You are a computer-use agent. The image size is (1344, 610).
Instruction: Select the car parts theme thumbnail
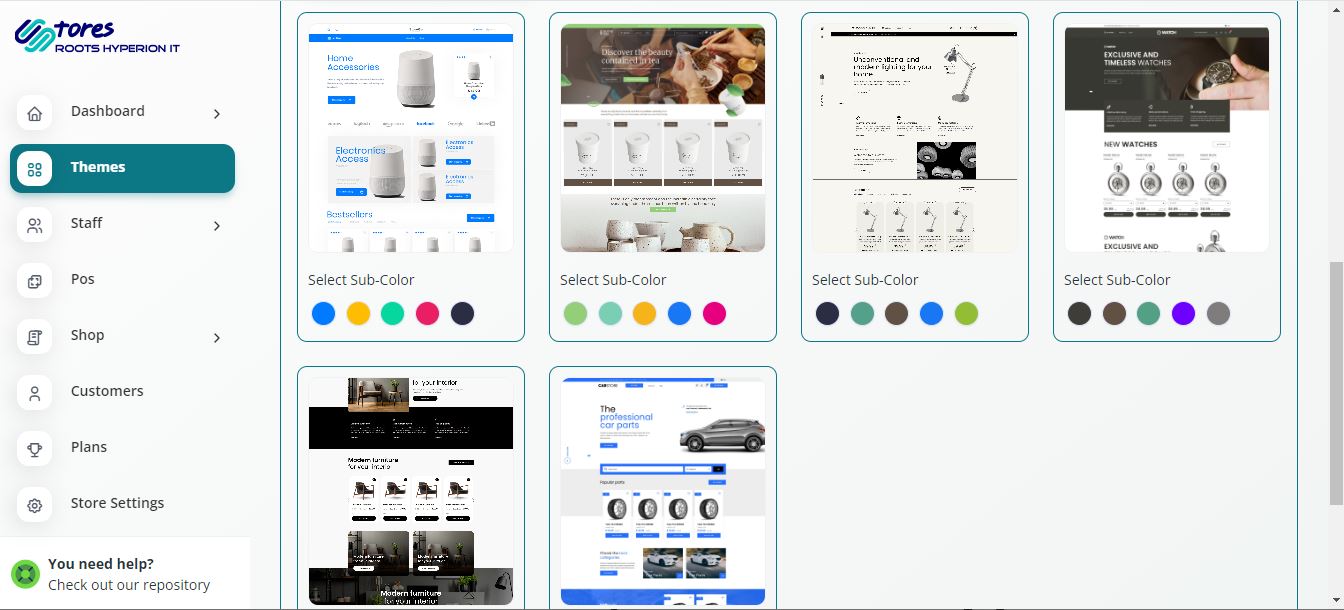coord(662,491)
